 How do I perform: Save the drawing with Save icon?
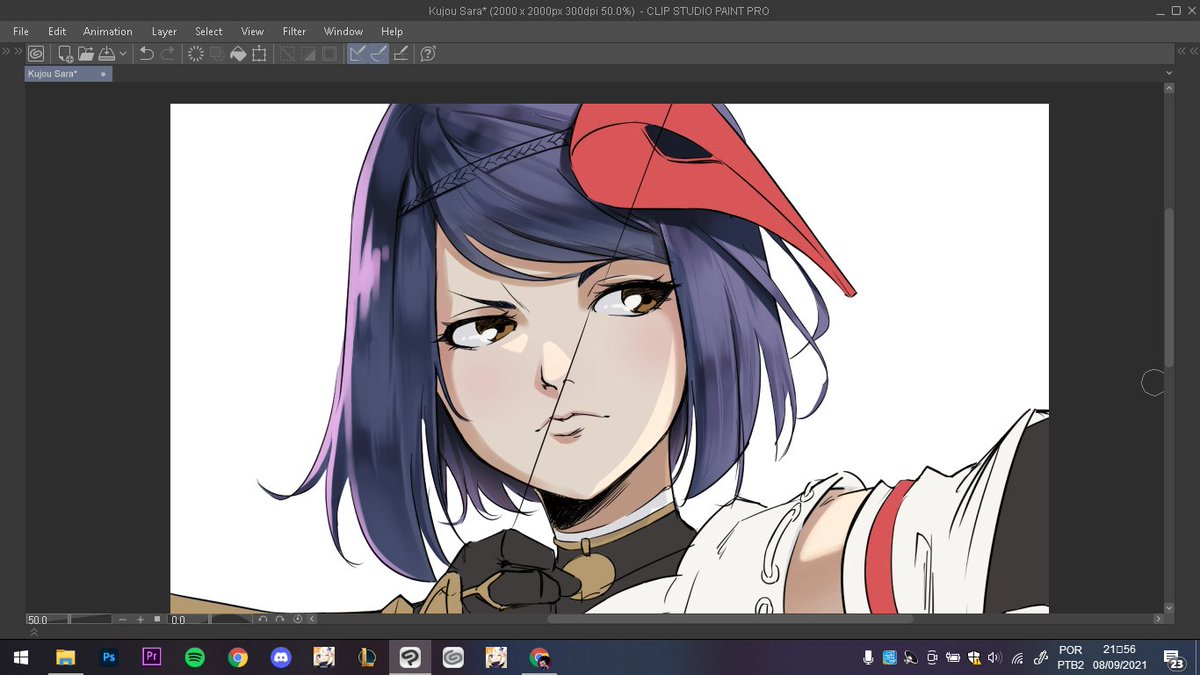pos(106,54)
